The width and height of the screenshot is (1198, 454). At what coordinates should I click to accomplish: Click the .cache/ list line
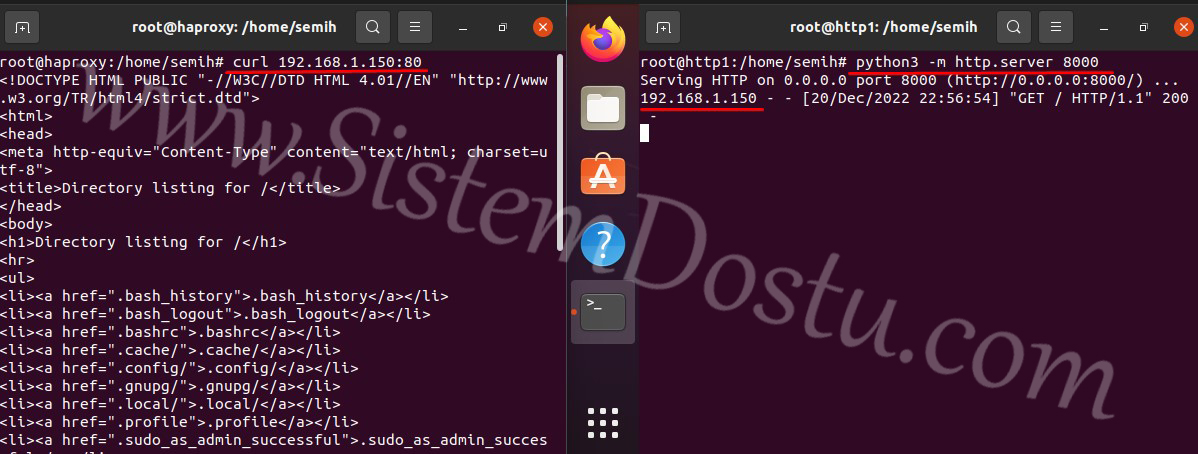(x=170, y=350)
